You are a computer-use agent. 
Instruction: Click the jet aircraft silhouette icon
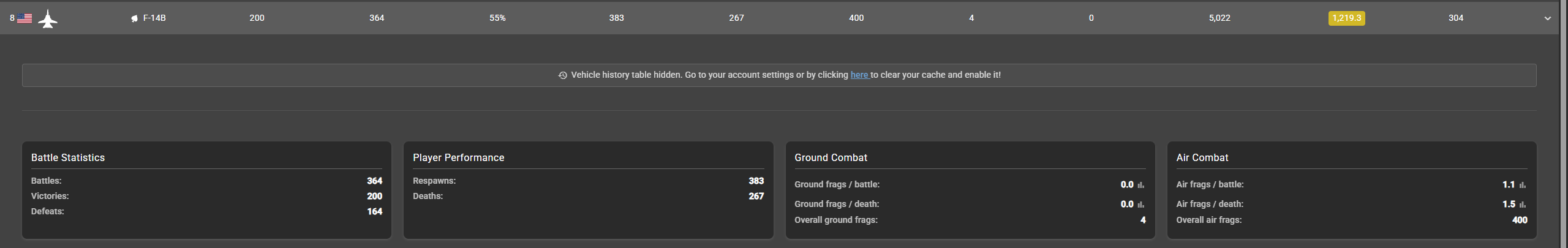point(48,19)
